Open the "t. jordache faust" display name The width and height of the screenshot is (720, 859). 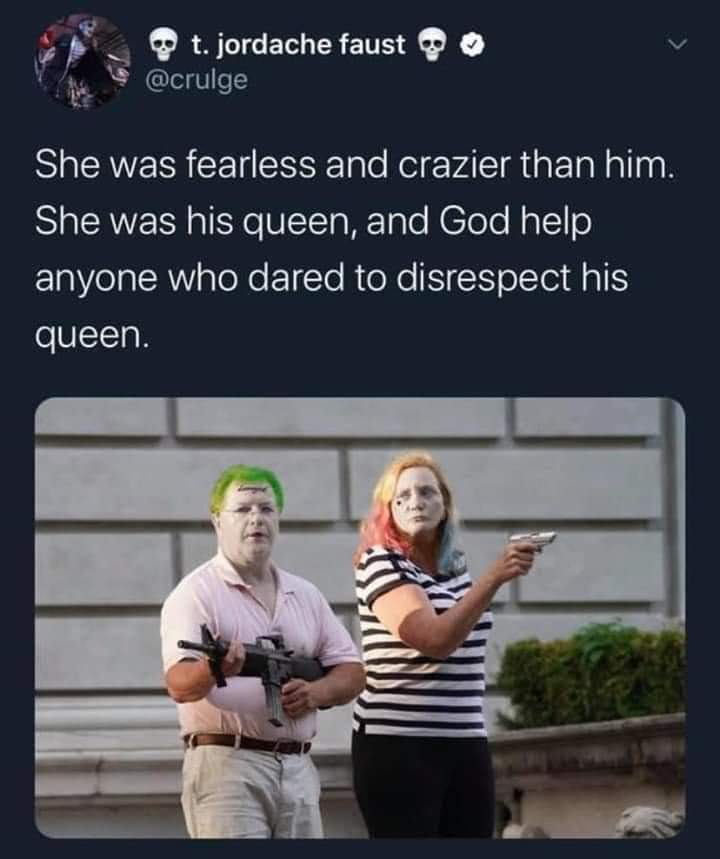298,45
